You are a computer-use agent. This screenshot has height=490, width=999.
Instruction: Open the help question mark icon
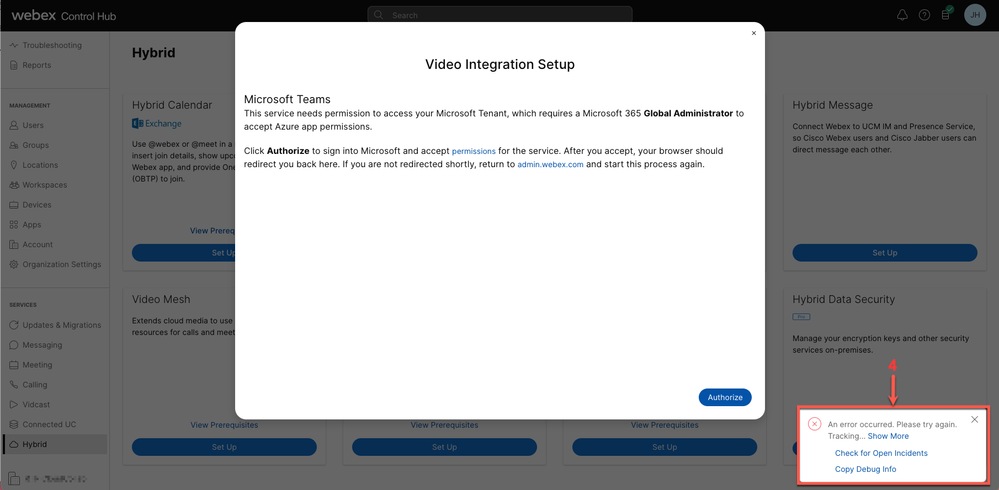(x=924, y=15)
